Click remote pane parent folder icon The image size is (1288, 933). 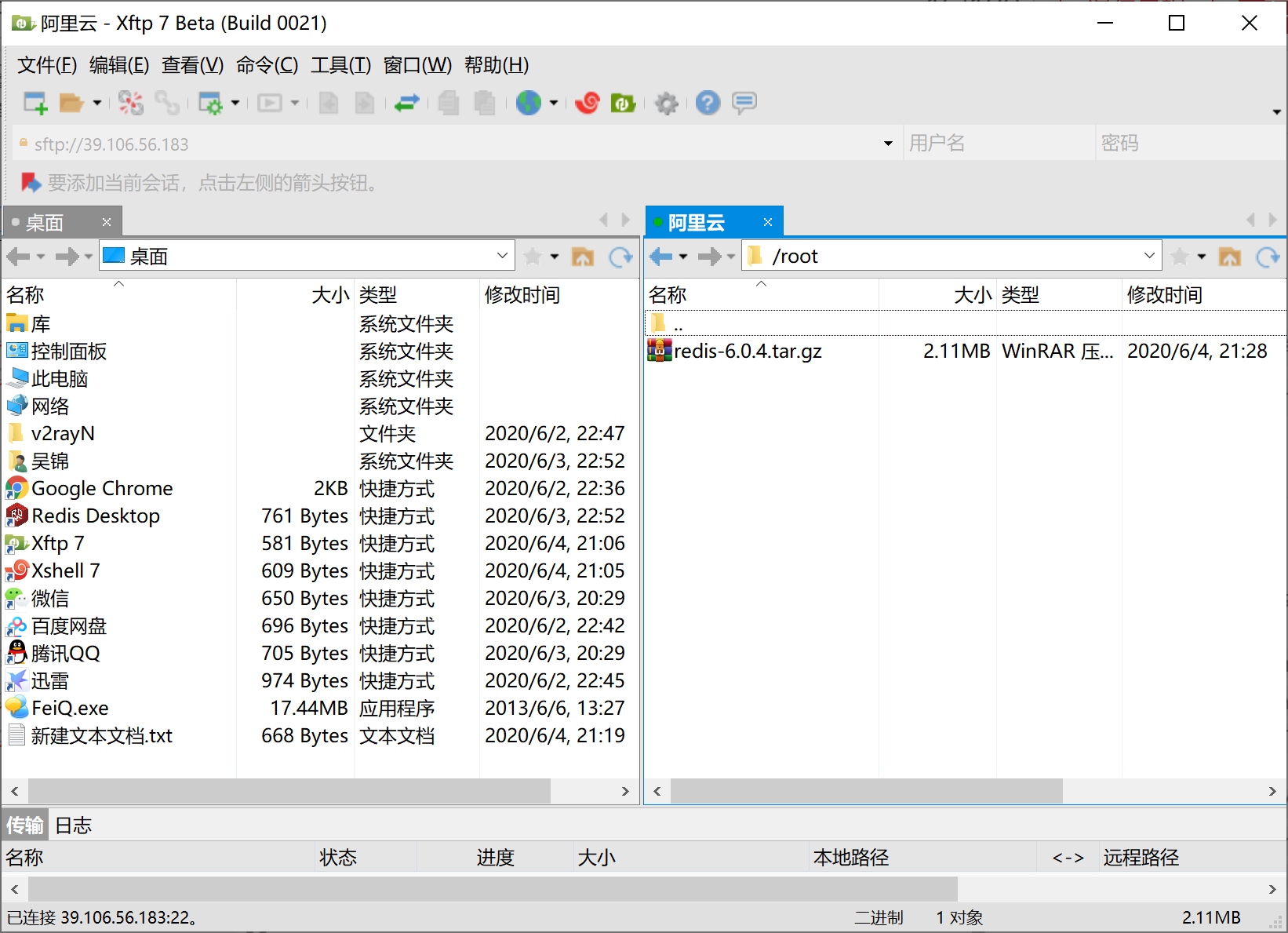[1230, 257]
